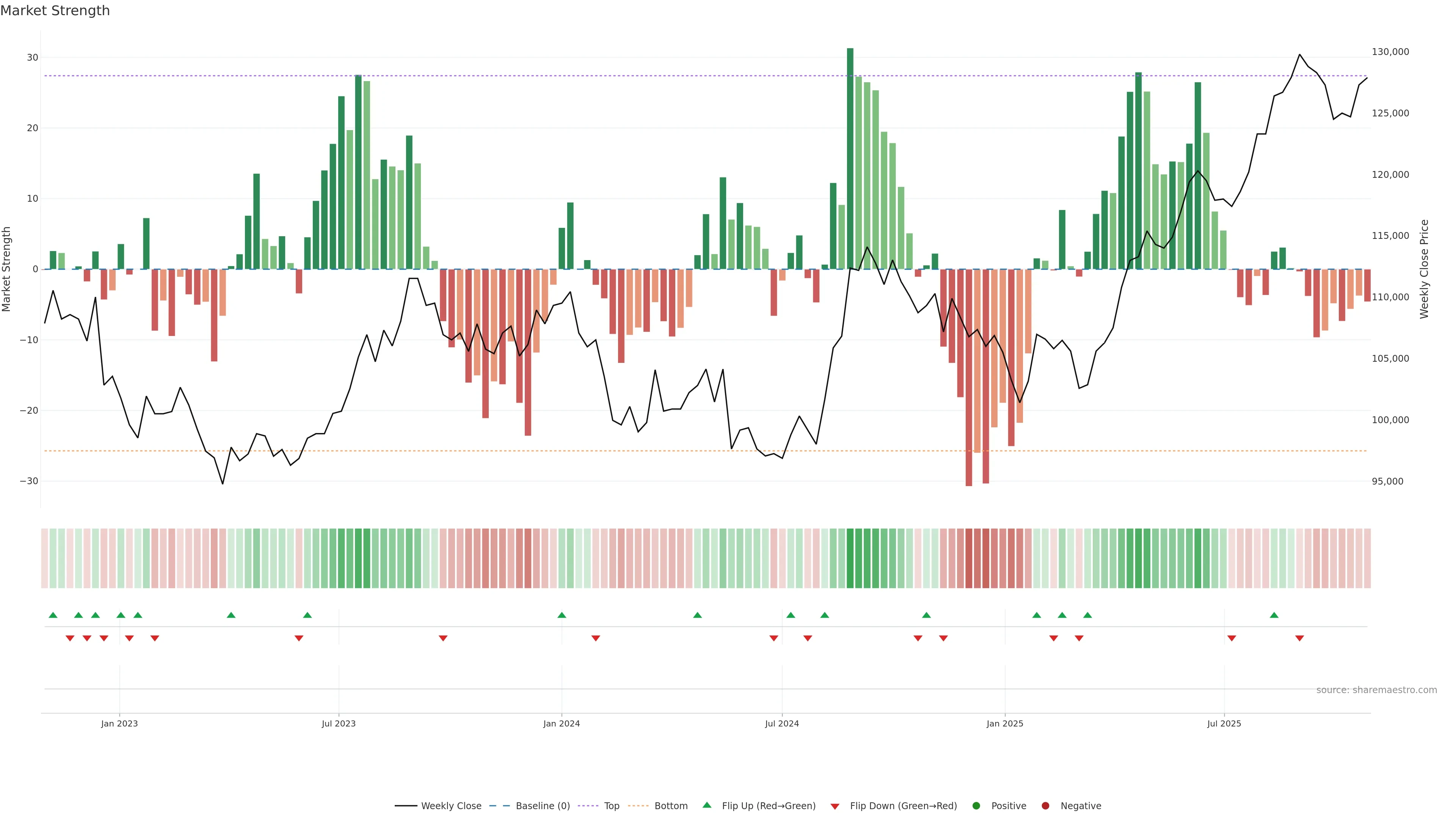Click the green Flip Up triangle in legend
The height and width of the screenshot is (819, 1456).
(706, 805)
